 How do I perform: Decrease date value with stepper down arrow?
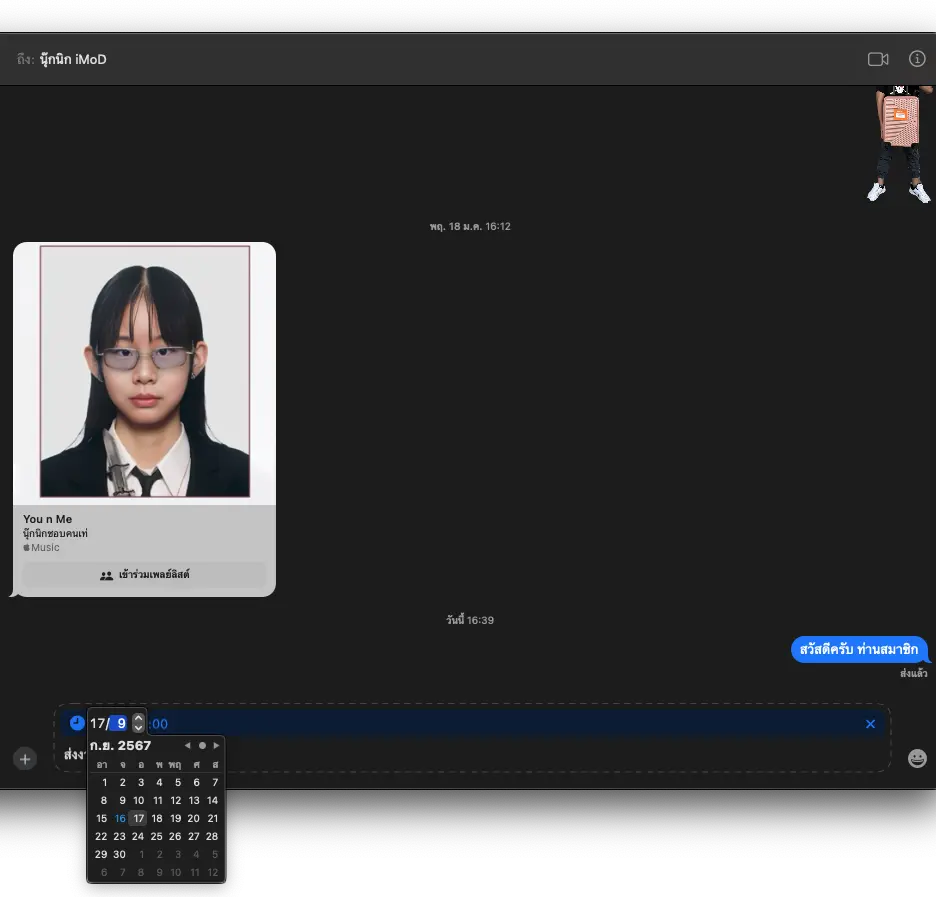[139, 728]
